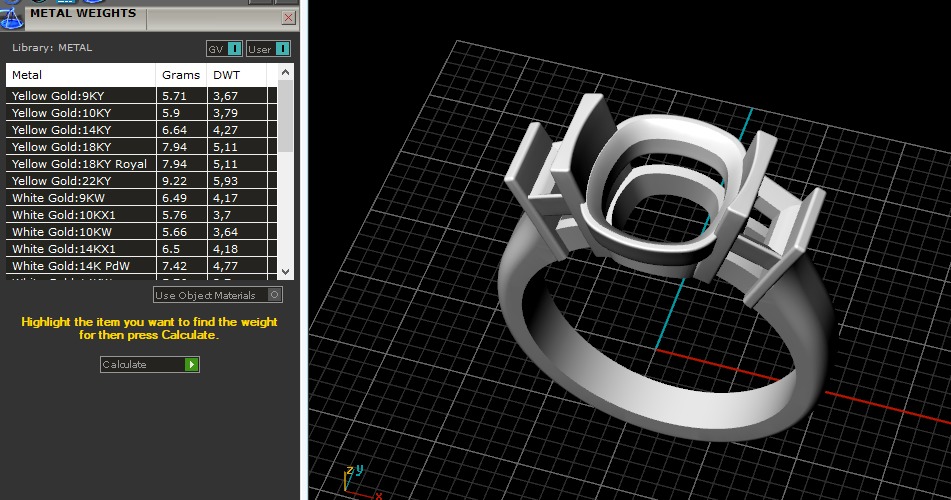Select the White Gold:10KW row
The image size is (951, 500).
pos(141,231)
